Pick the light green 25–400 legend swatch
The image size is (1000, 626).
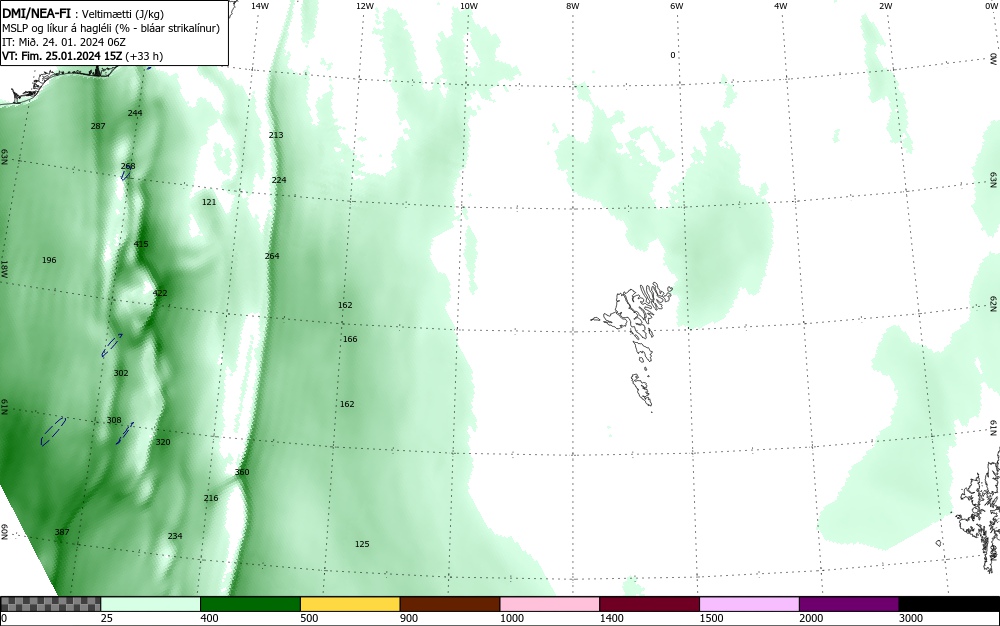[x=151, y=604]
